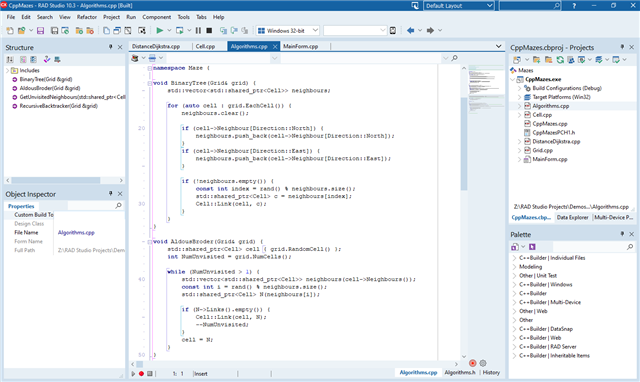
Task: Open the editor tabs overflow dropdown arrow
Action: click(498, 46)
